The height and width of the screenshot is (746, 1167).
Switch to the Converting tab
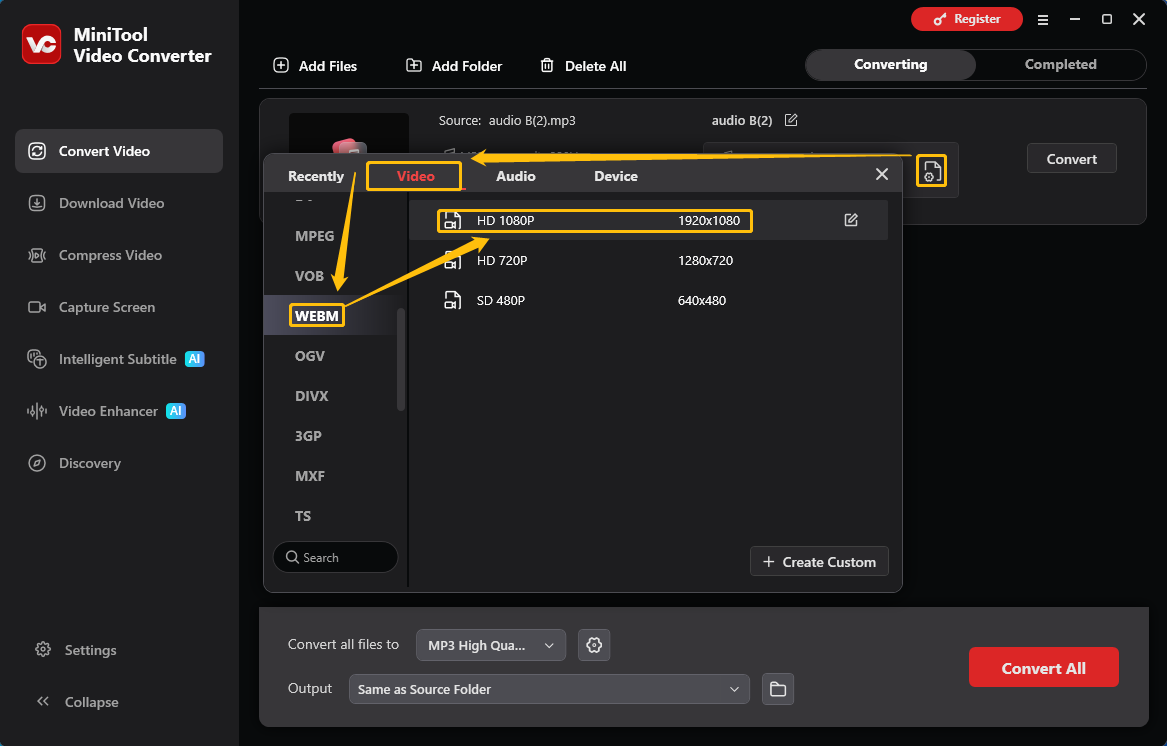(890, 65)
